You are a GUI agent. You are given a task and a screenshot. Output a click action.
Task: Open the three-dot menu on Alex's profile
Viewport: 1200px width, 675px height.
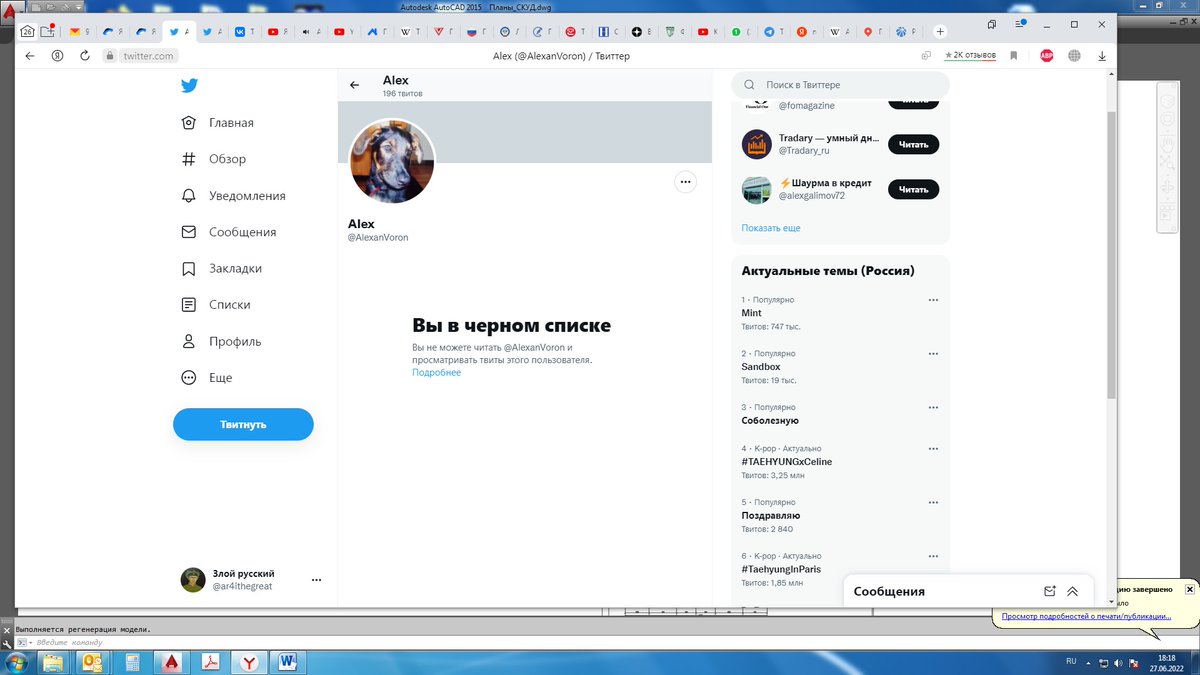(685, 181)
